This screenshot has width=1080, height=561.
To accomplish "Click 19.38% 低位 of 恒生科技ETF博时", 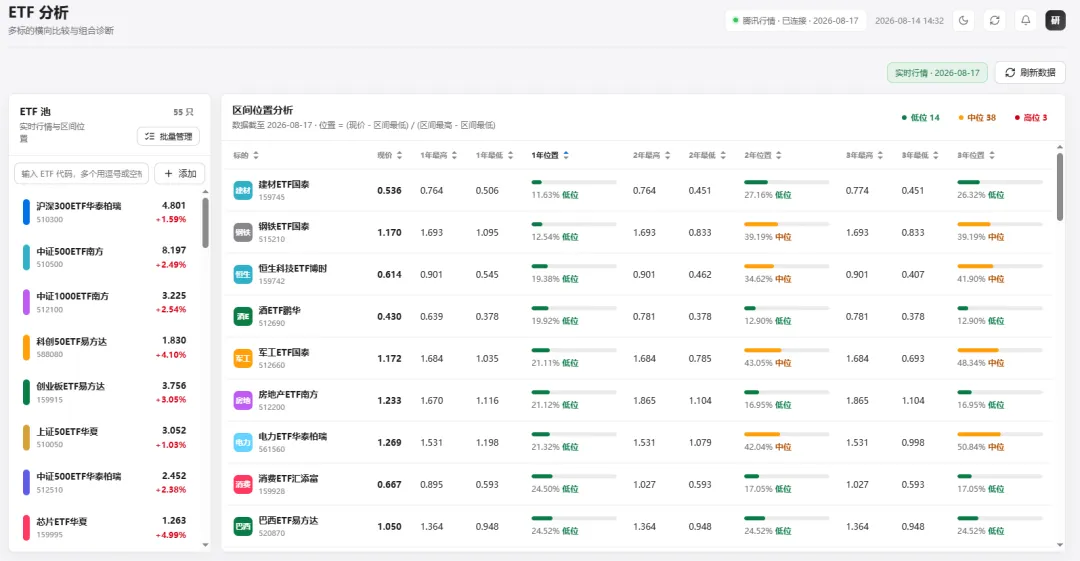I will tap(554, 279).
